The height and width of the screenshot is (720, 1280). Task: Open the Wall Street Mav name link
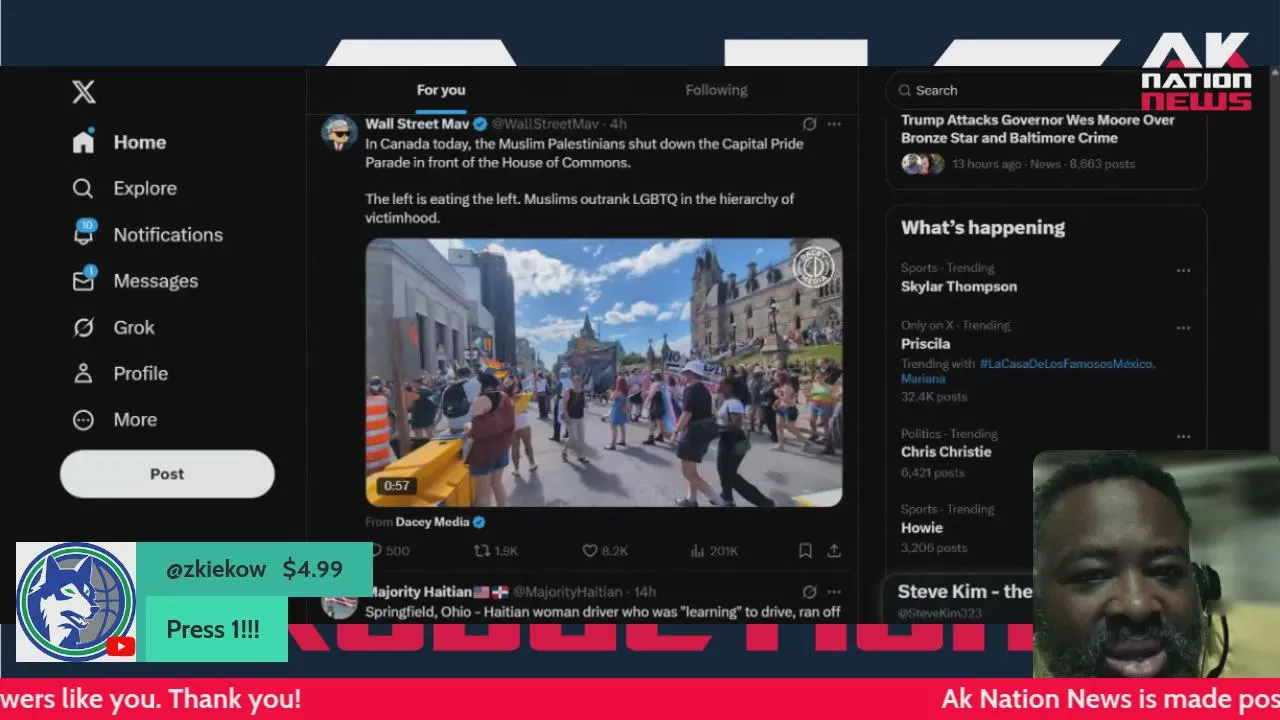coord(417,124)
